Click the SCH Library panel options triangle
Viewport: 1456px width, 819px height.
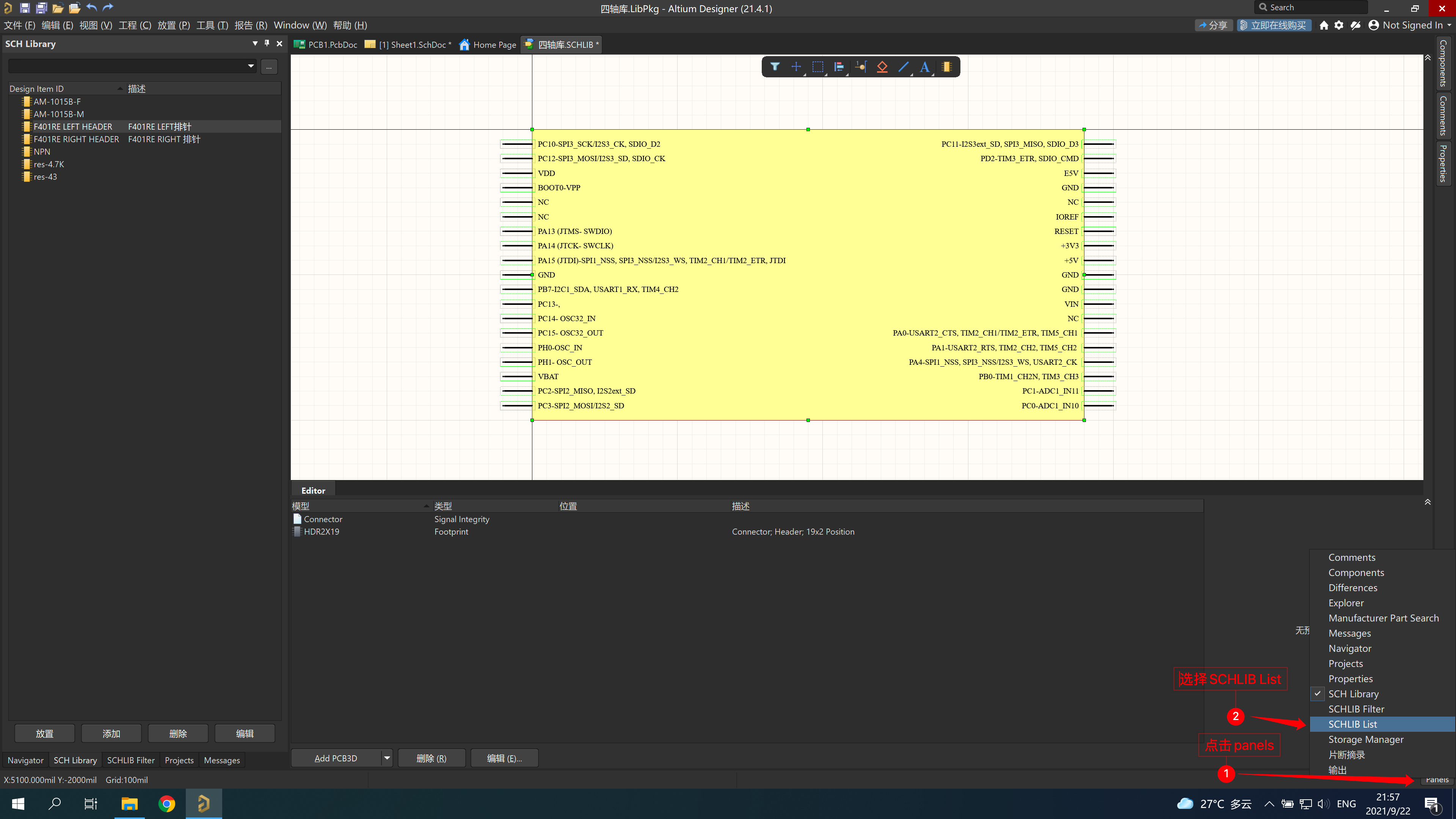[x=255, y=44]
